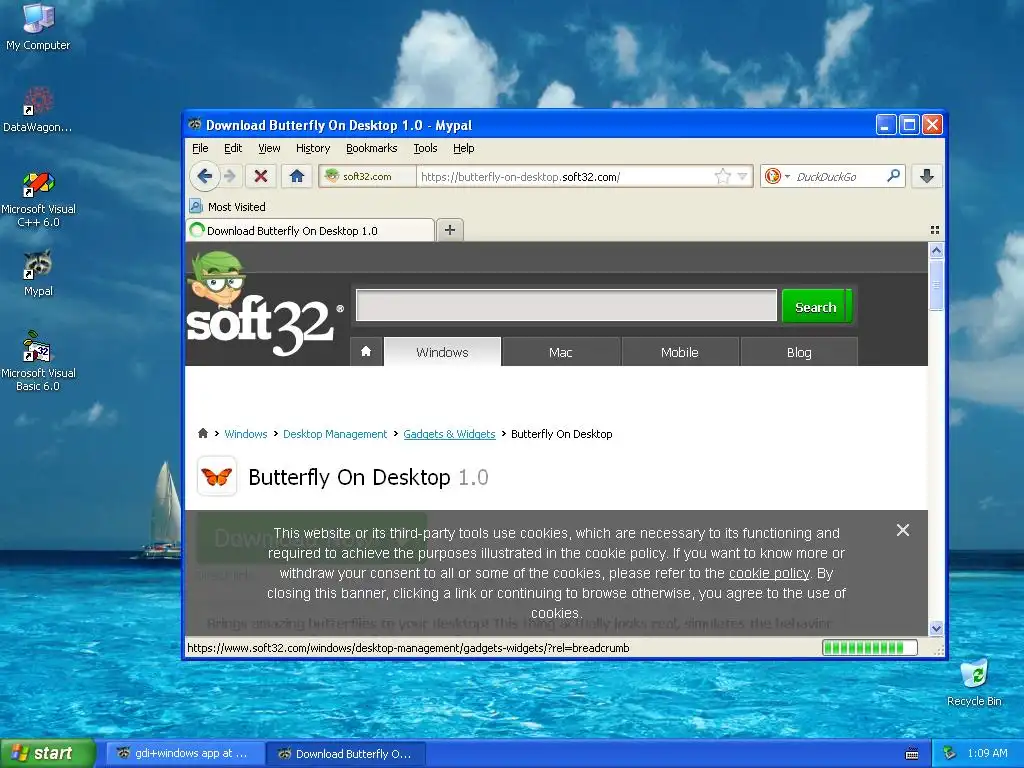Click the vertical scrollbar thumb
Screen dimensions: 1024x768
click(x=936, y=285)
